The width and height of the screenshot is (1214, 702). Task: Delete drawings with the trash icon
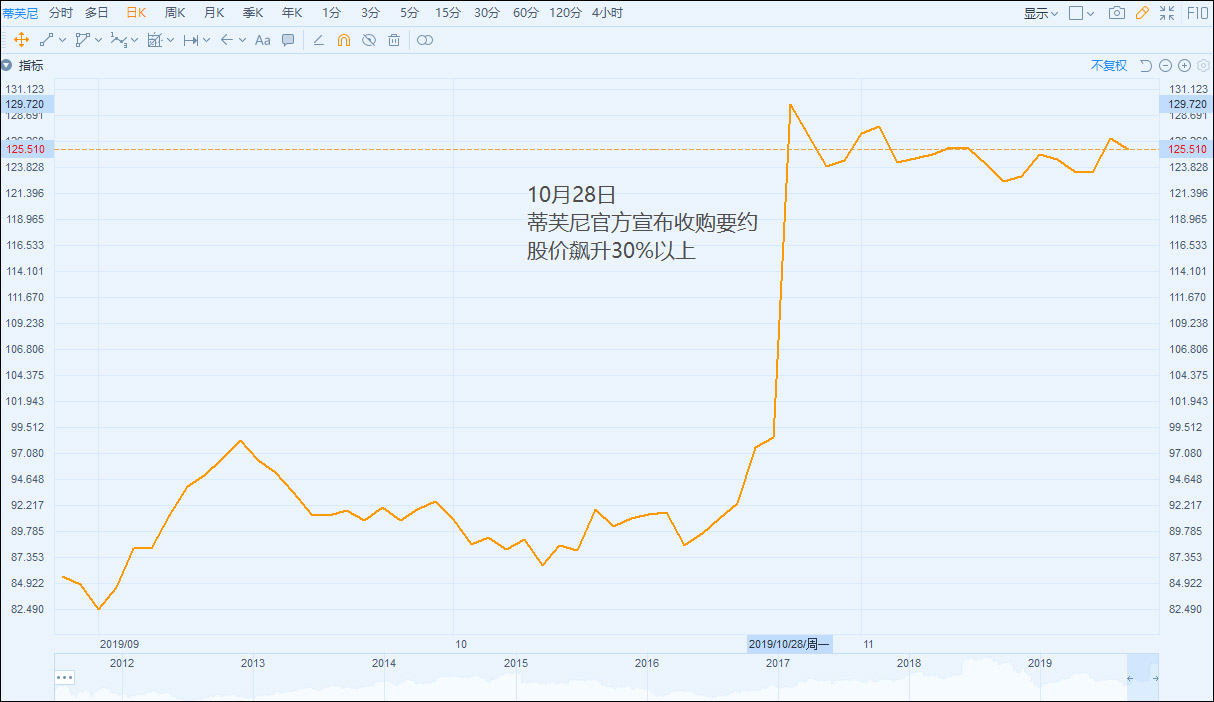[x=394, y=40]
